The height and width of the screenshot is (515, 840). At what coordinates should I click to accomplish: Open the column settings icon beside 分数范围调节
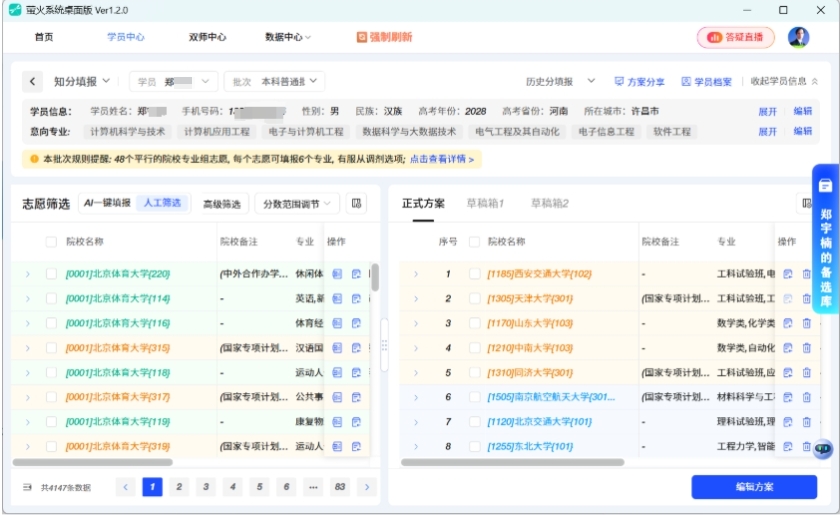tap(356, 203)
